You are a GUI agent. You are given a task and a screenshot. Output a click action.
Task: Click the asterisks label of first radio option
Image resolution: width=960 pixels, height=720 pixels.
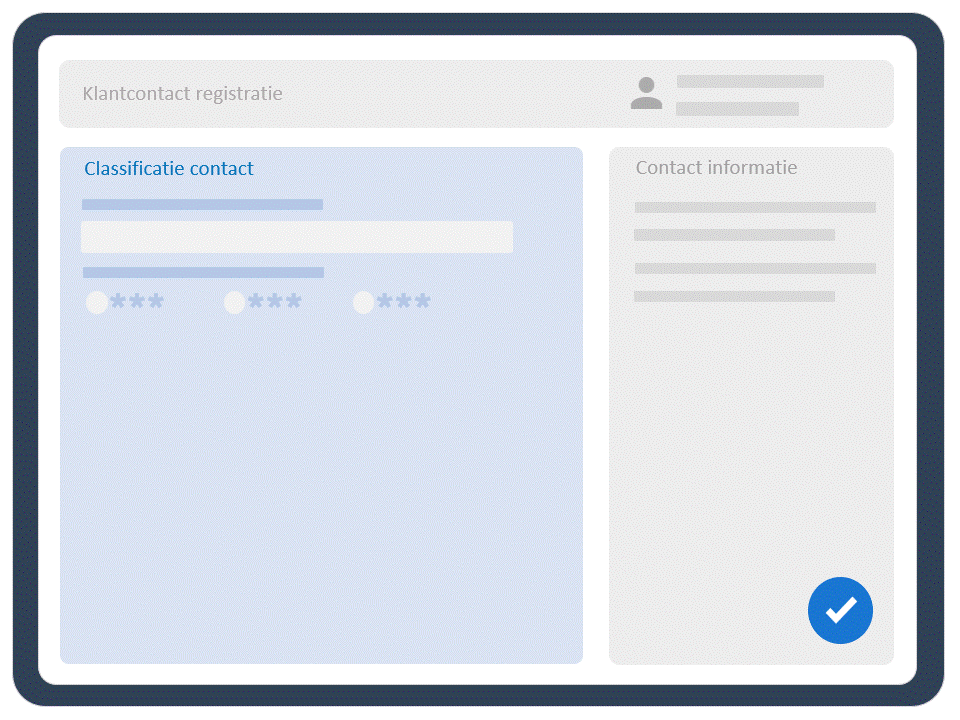[x=137, y=301]
